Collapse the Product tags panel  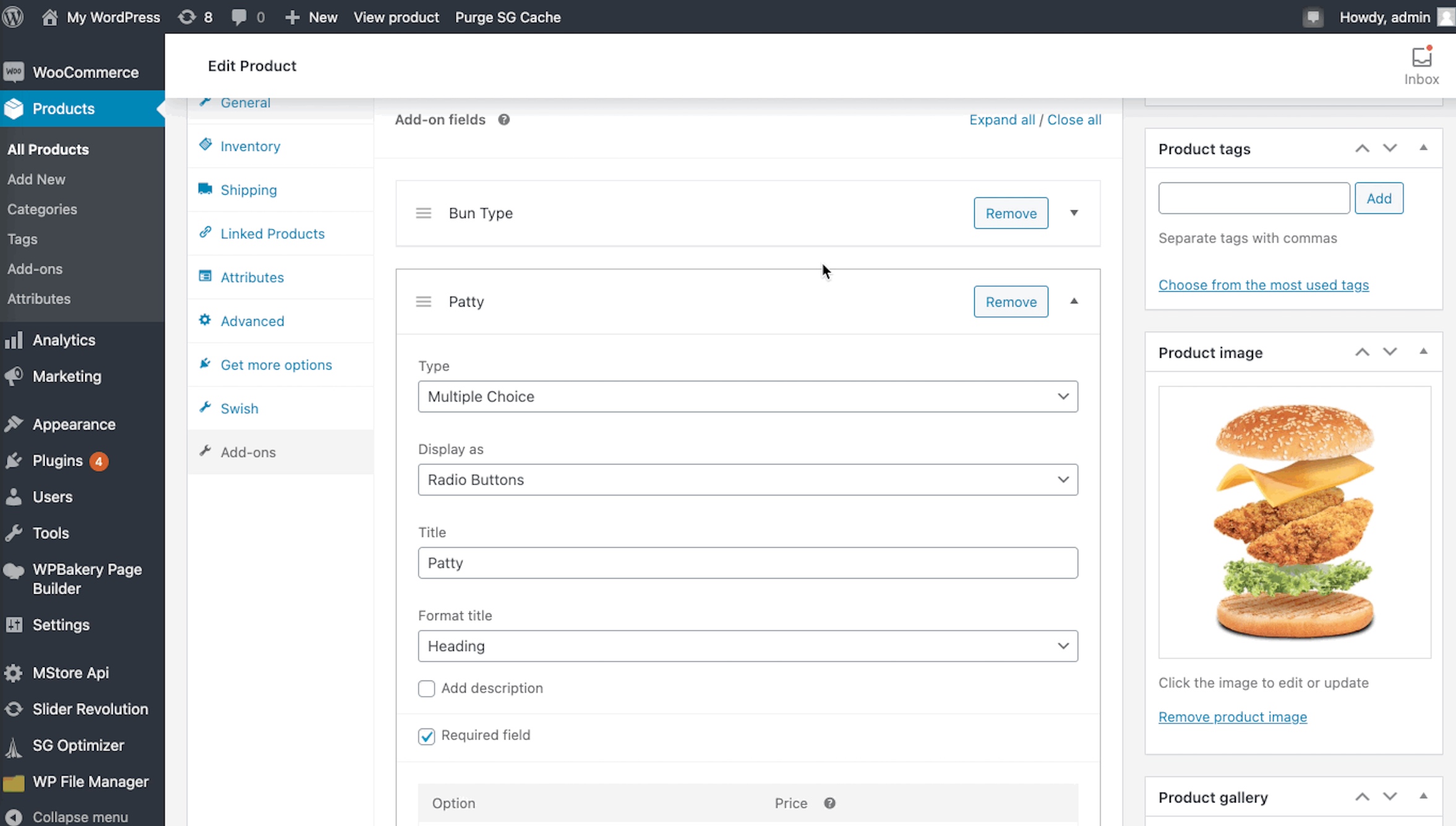[1423, 148]
